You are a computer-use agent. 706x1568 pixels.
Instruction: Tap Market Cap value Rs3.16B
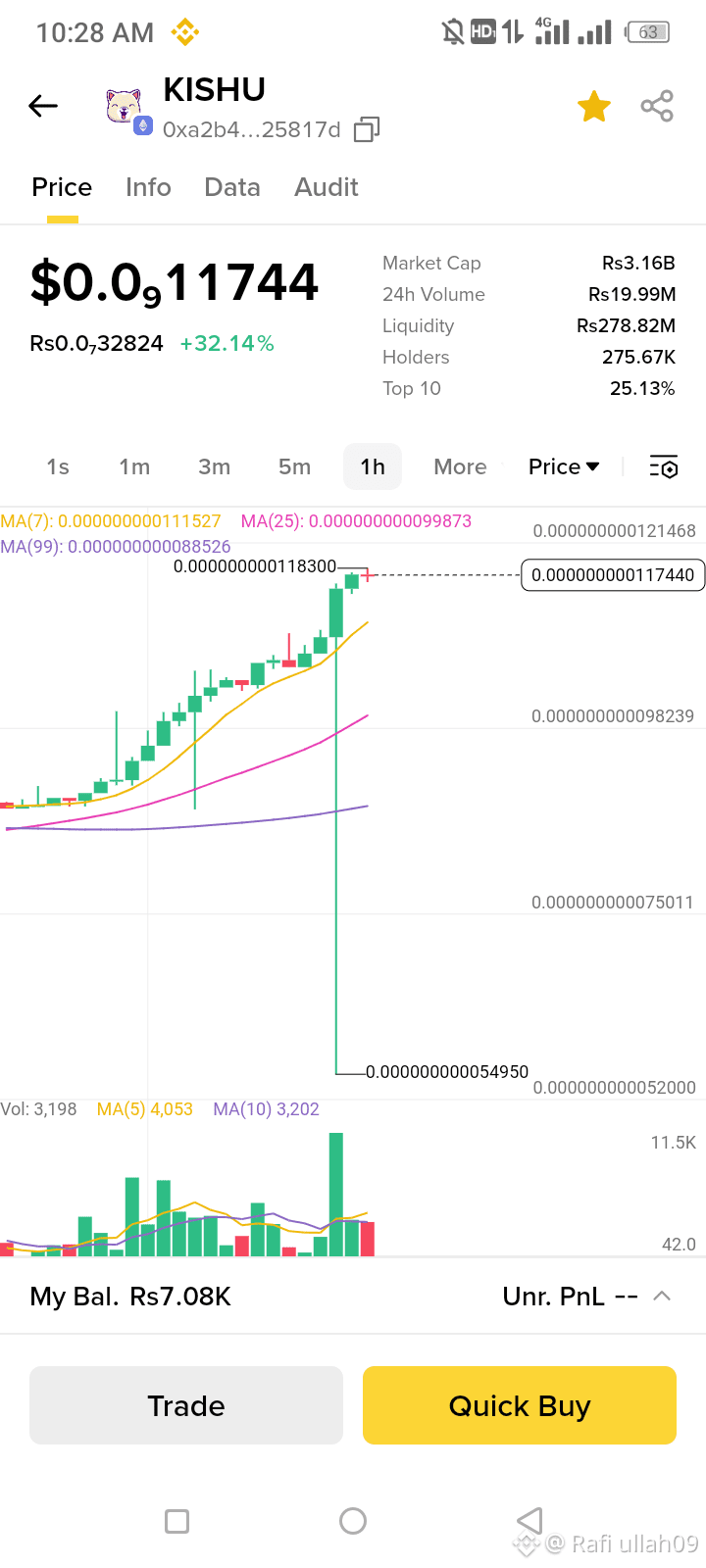coord(638,263)
